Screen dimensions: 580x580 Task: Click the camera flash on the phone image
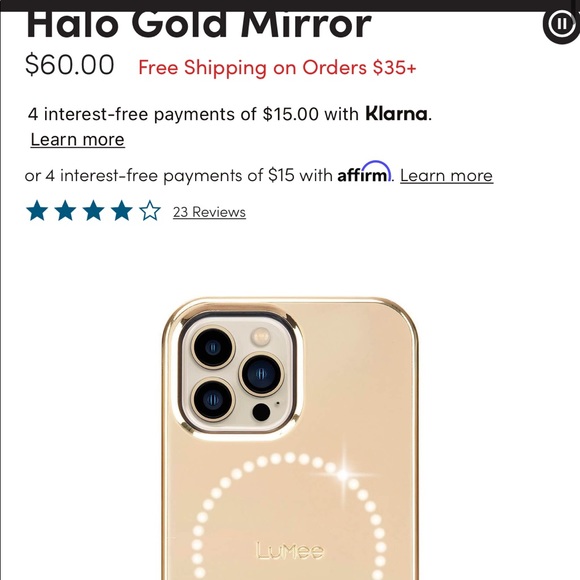coord(261,337)
